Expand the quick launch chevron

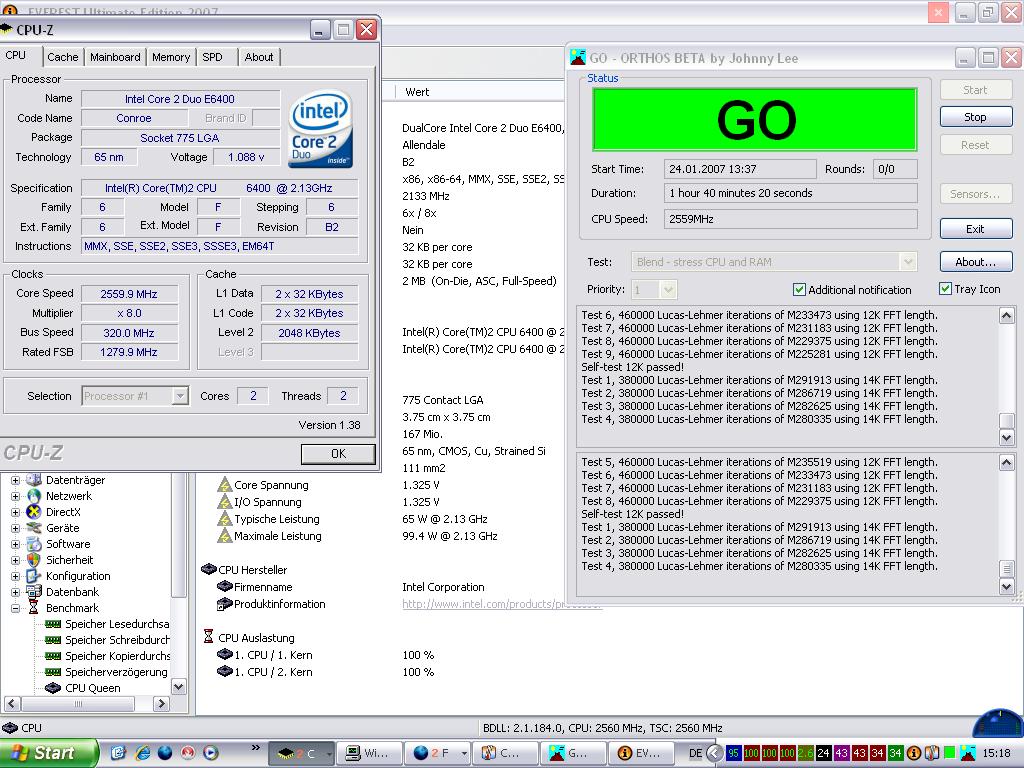pos(255,748)
